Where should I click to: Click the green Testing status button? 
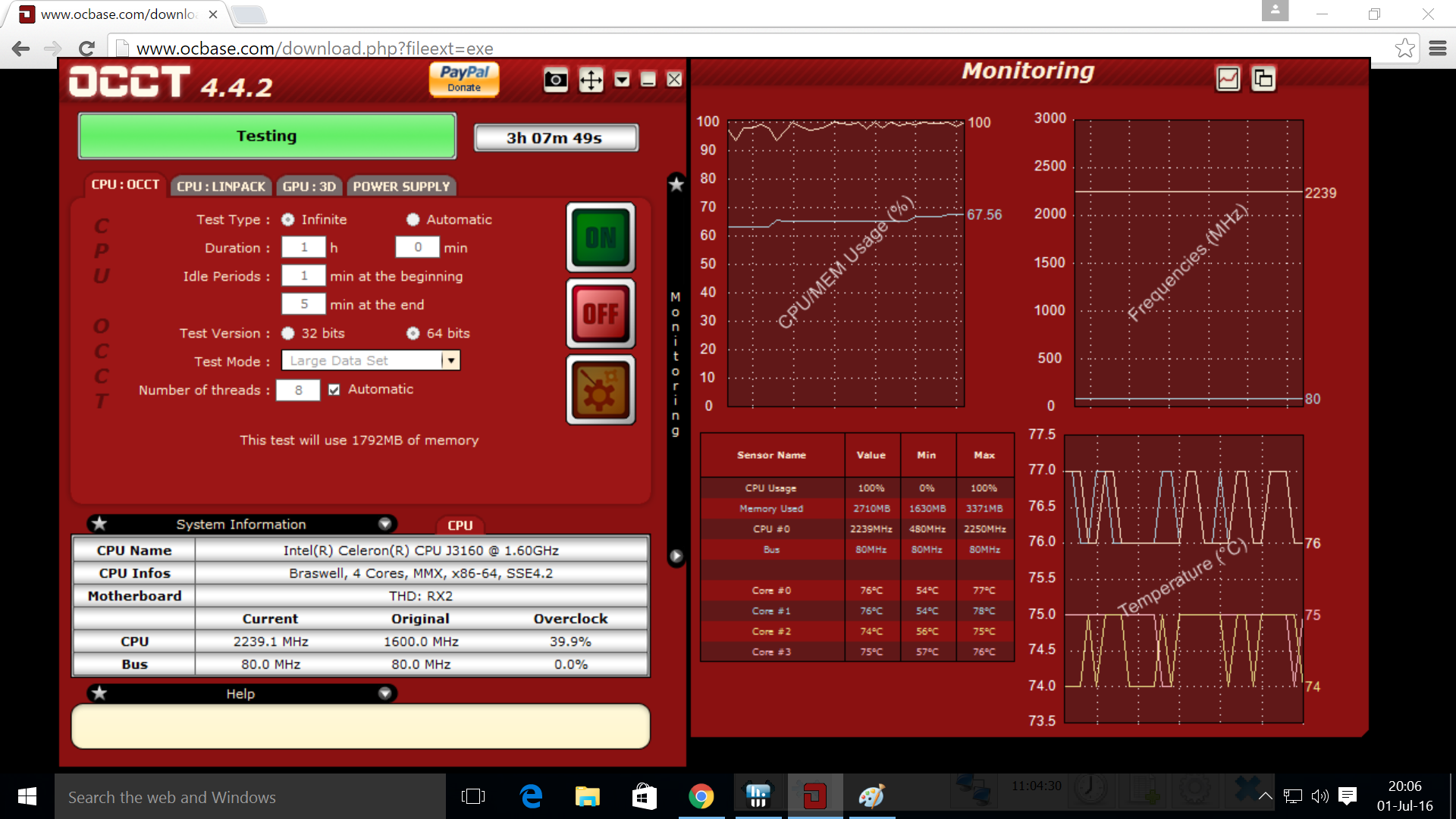click(267, 136)
